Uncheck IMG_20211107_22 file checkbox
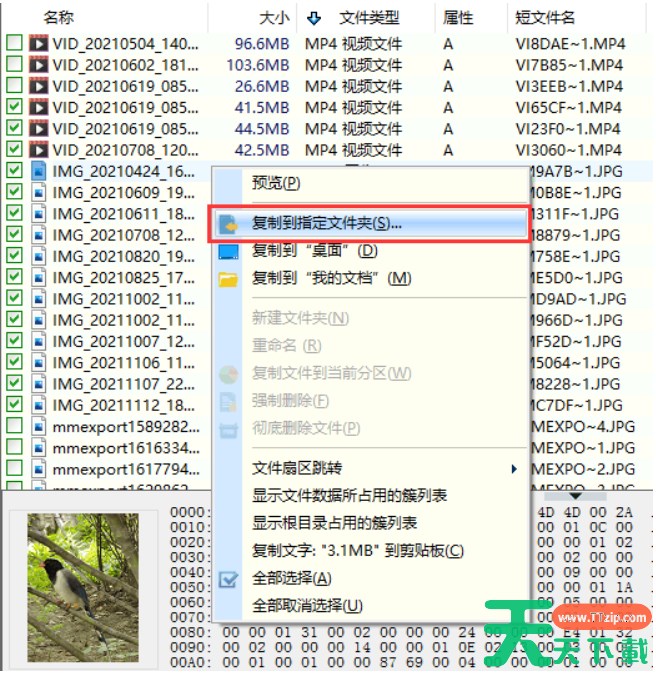 click(15, 383)
